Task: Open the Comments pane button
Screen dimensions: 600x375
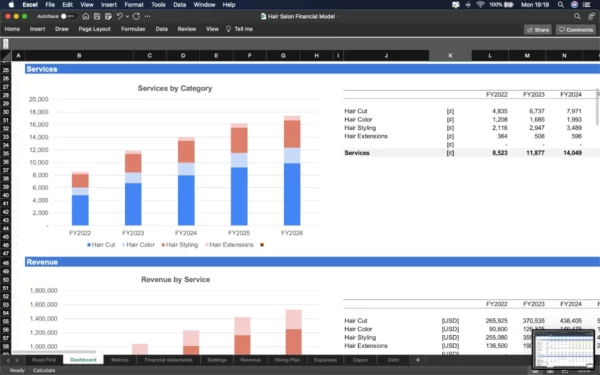Action: click(576, 29)
